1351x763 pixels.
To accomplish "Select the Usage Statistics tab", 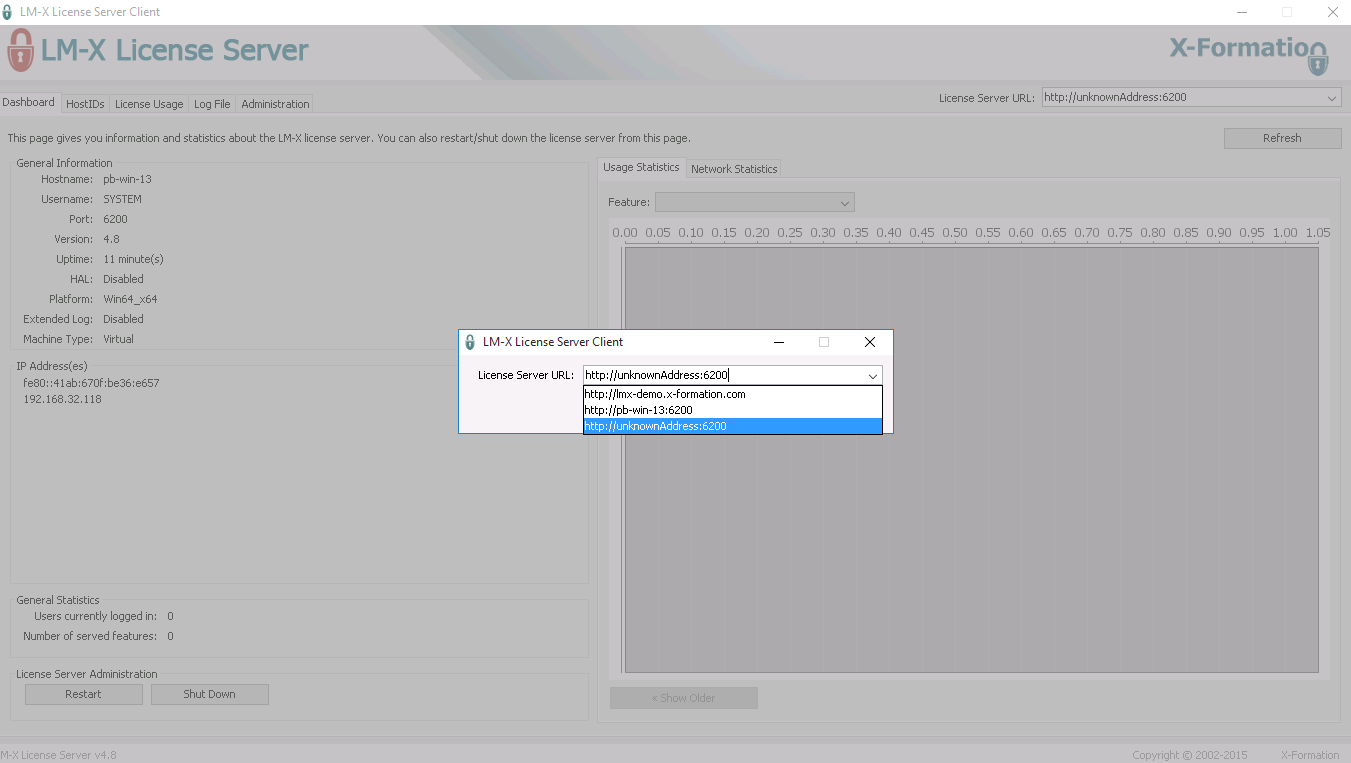I will tap(641, 167).
